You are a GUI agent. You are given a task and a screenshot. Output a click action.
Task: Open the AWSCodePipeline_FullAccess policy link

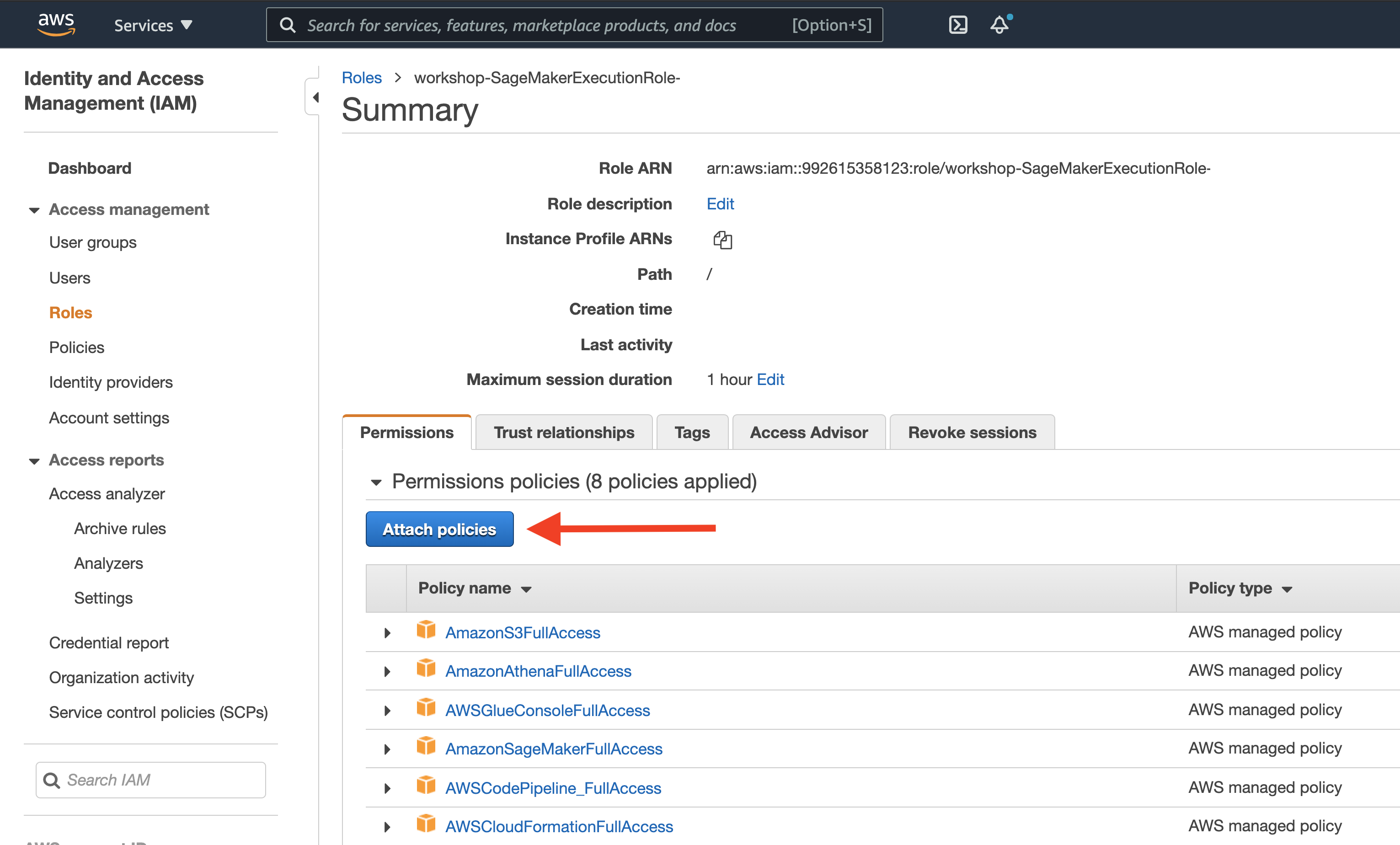click(553, 787)
